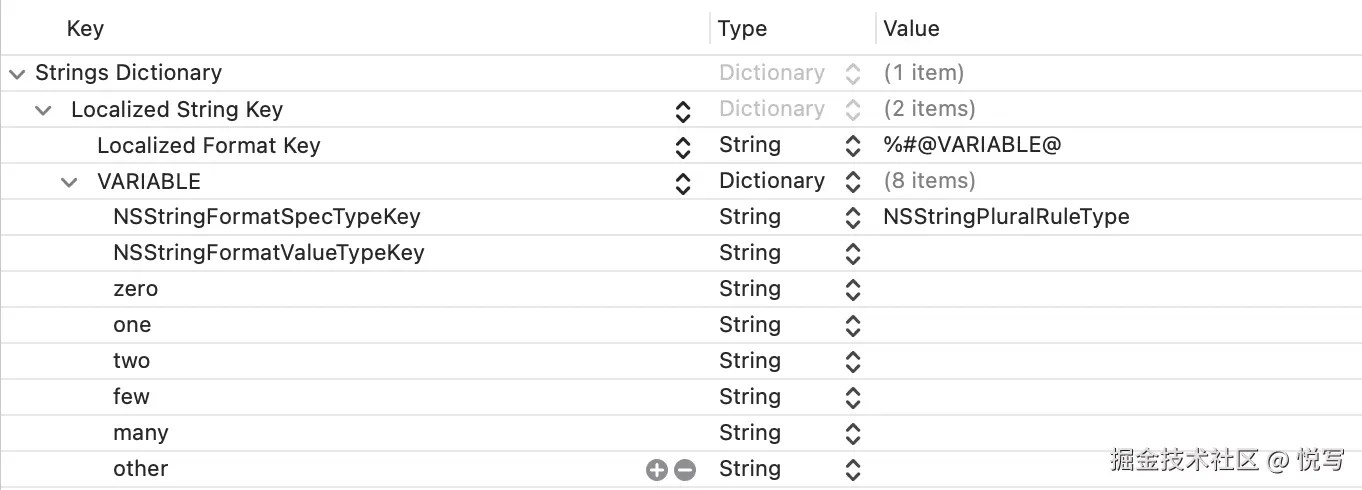Image resolution: width=1362 pixels, height=490 pixels.
Task: Click the Value column header
Action: [x=911, y=29]
